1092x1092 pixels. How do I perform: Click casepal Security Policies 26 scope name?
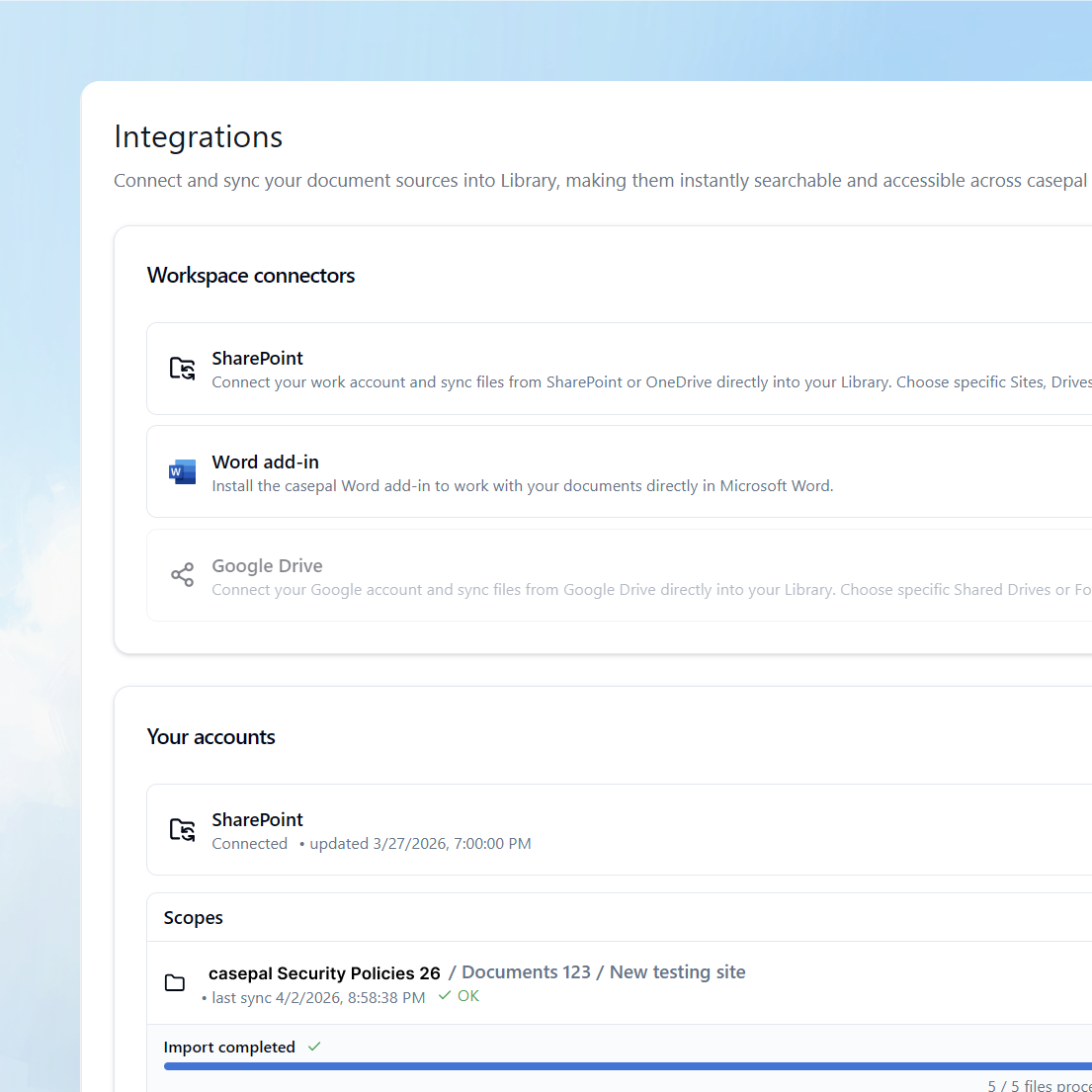(324, 972)
